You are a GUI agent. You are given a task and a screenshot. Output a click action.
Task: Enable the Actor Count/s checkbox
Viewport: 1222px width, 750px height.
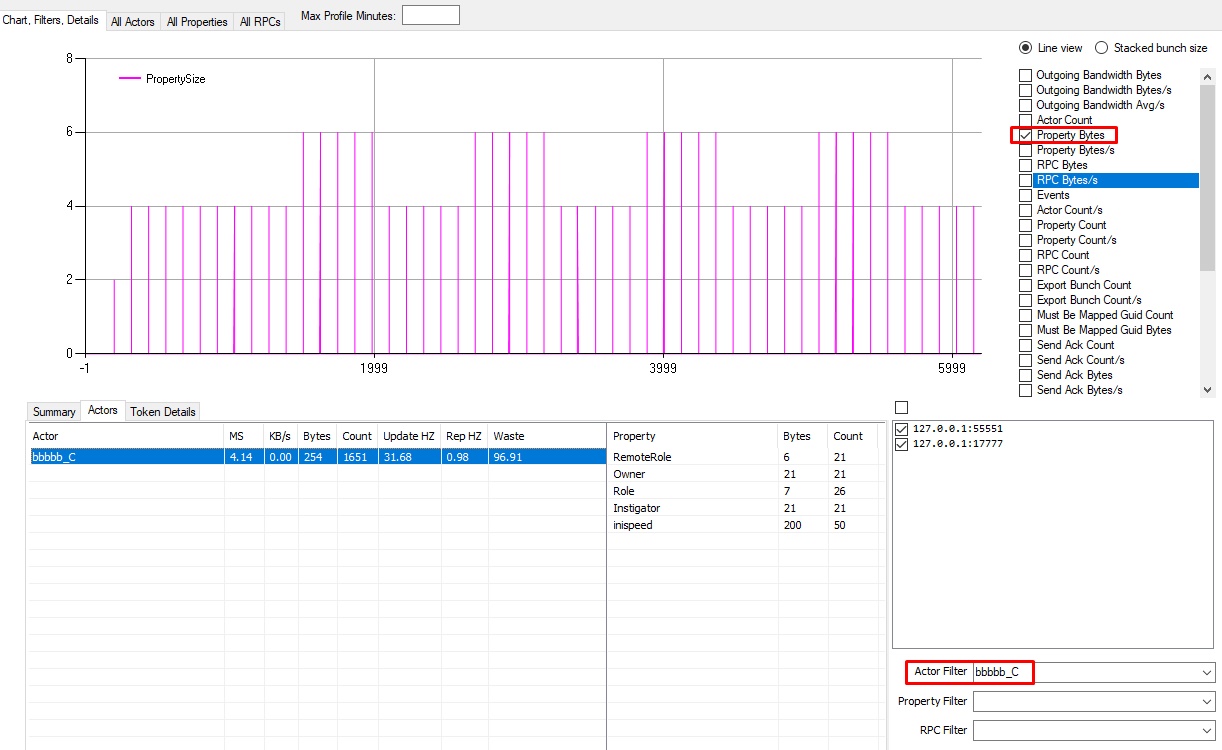coord(1025,210)
